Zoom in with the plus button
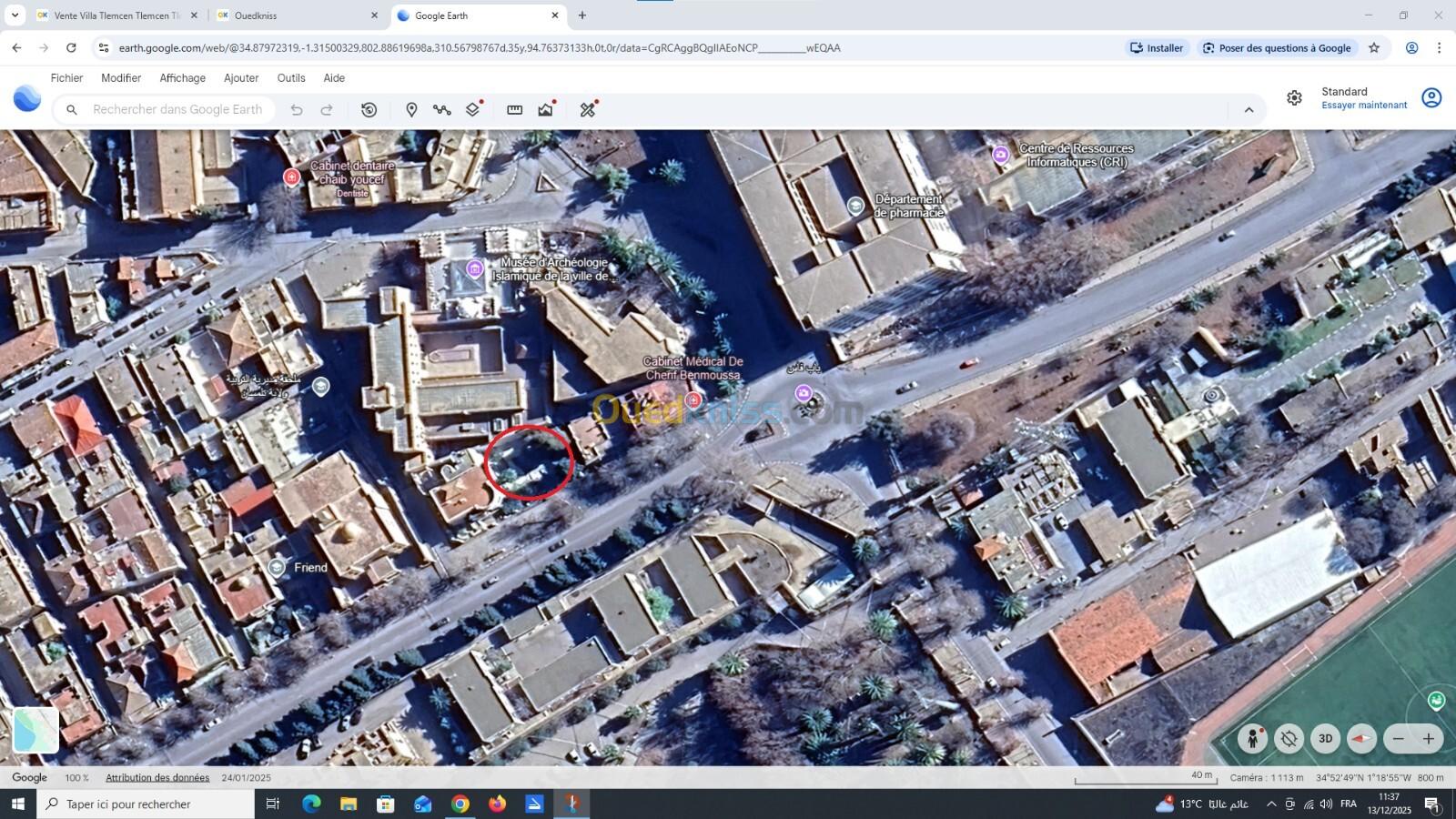This screenshot has width=1456, height=819. click(x=1429, y=738)
